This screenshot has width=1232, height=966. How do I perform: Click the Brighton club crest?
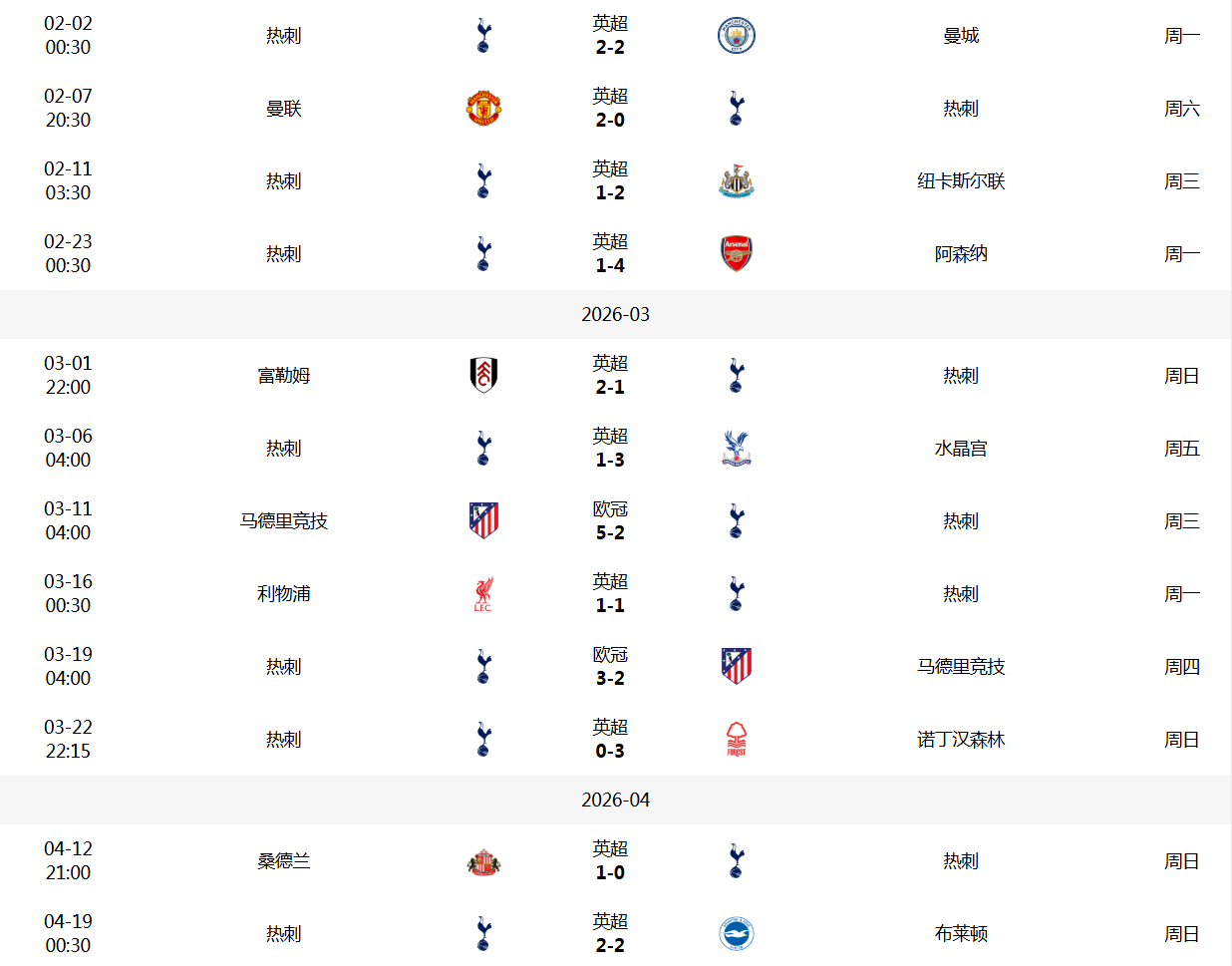pos(736,934)
